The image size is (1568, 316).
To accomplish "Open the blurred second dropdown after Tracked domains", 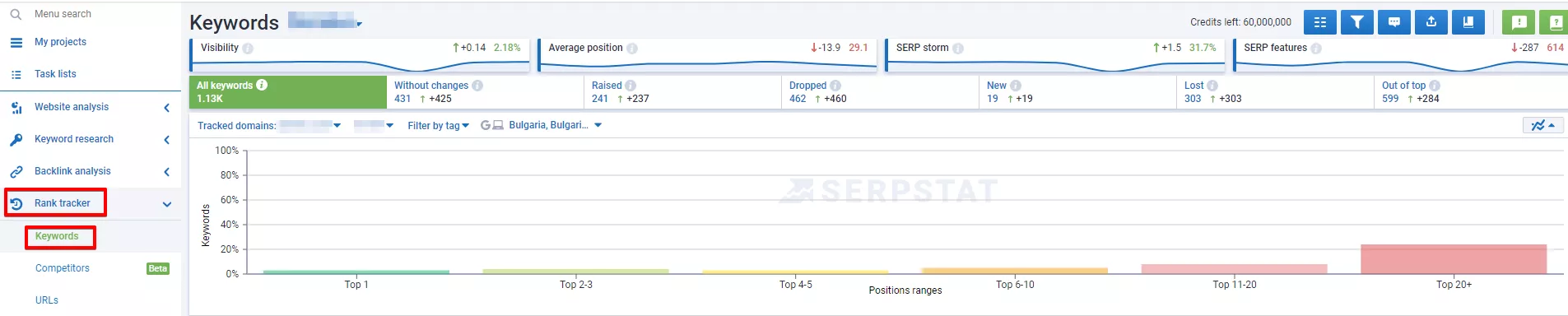I will pyautogui.click(x=374, y=126).
